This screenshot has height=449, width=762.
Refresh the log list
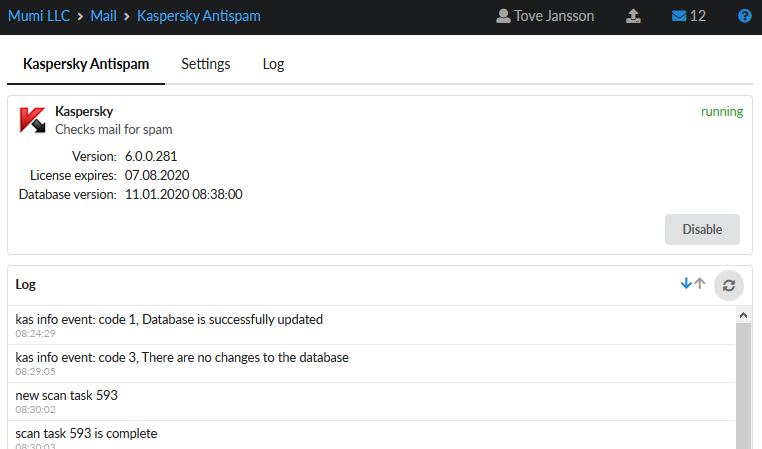[x=729, y=285]
